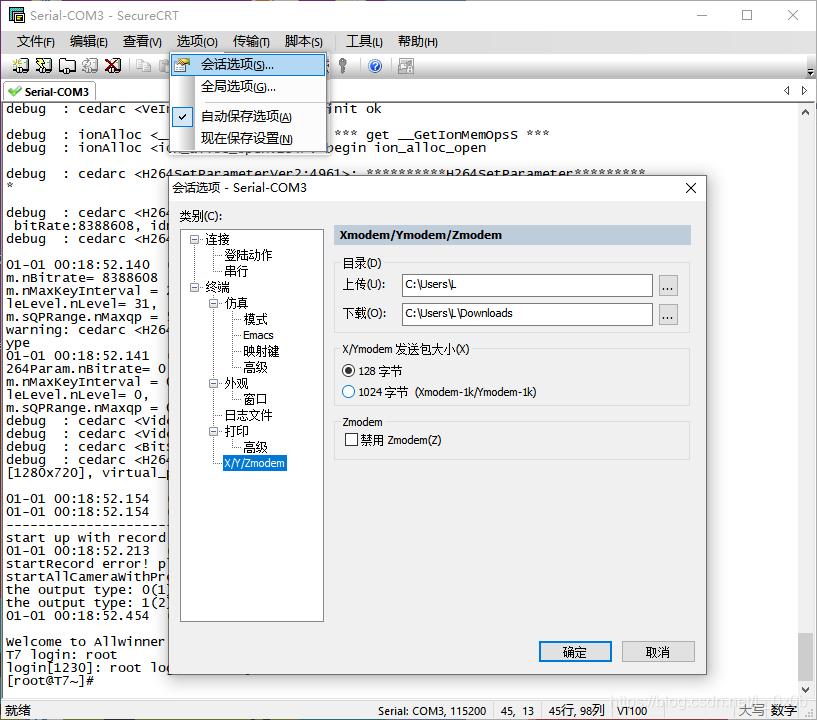Open the 传输 menu
This screenshot has height=720, width=817.
click(x=251, y=42)
